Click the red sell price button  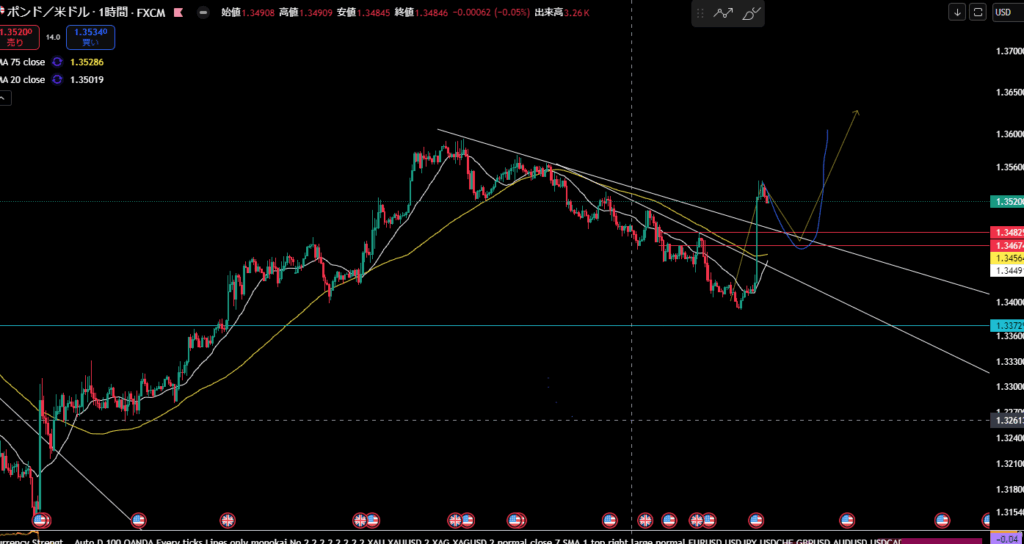click(x=17, y=38)
